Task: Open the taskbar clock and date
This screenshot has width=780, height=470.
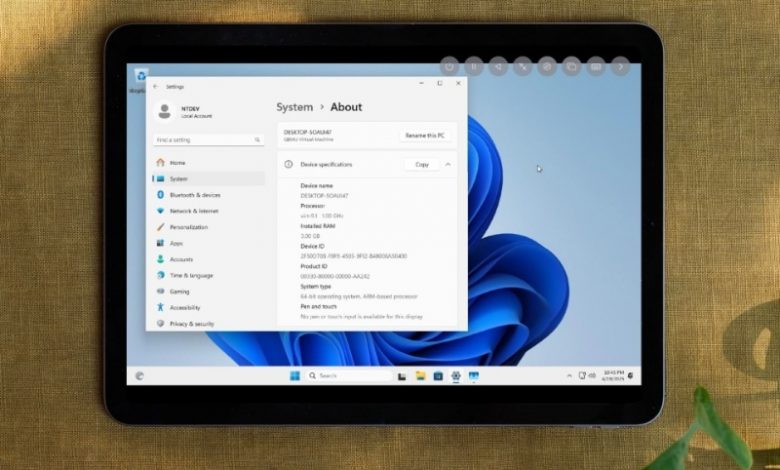Action: pos(613,376)
